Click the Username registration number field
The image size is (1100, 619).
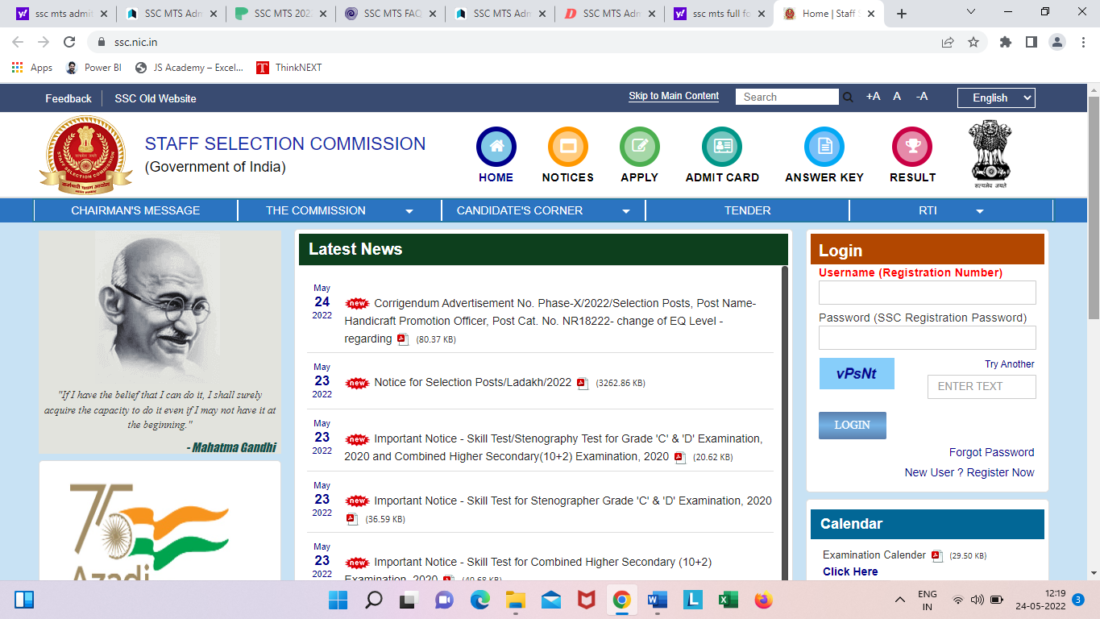927,292
